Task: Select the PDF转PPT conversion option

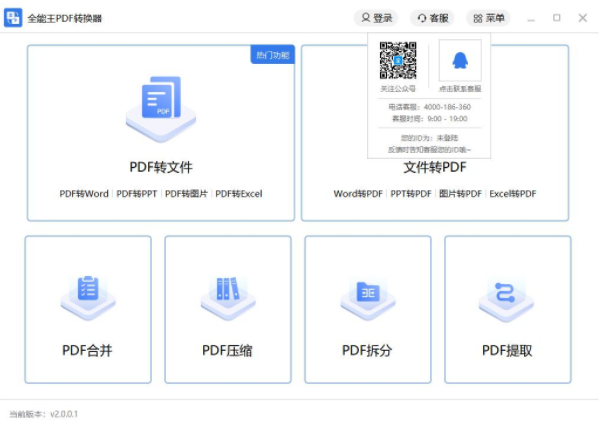Action: [x=137, y=193]
